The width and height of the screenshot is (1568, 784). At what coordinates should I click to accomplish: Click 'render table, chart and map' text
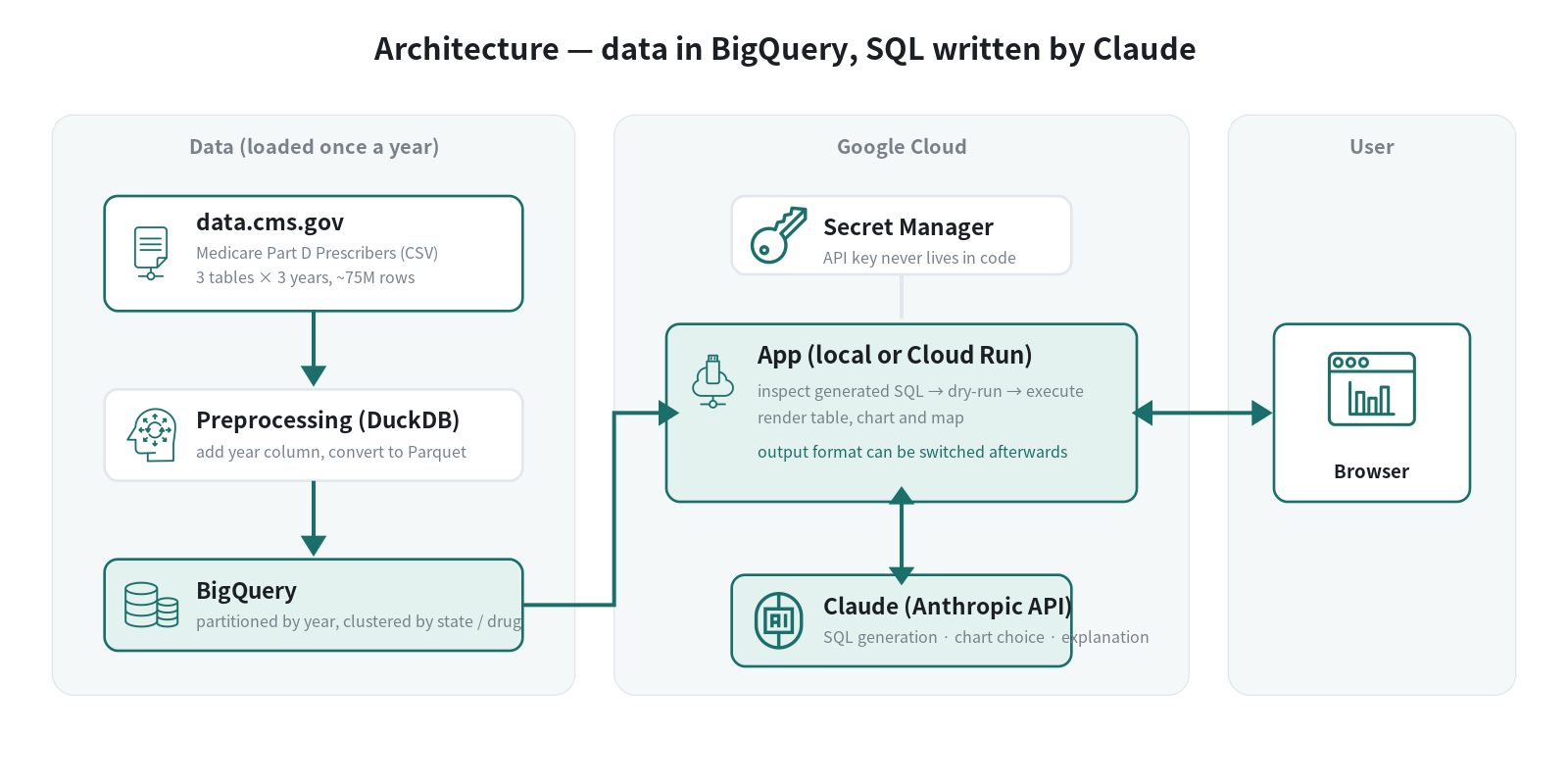click(x=860, y=417)
